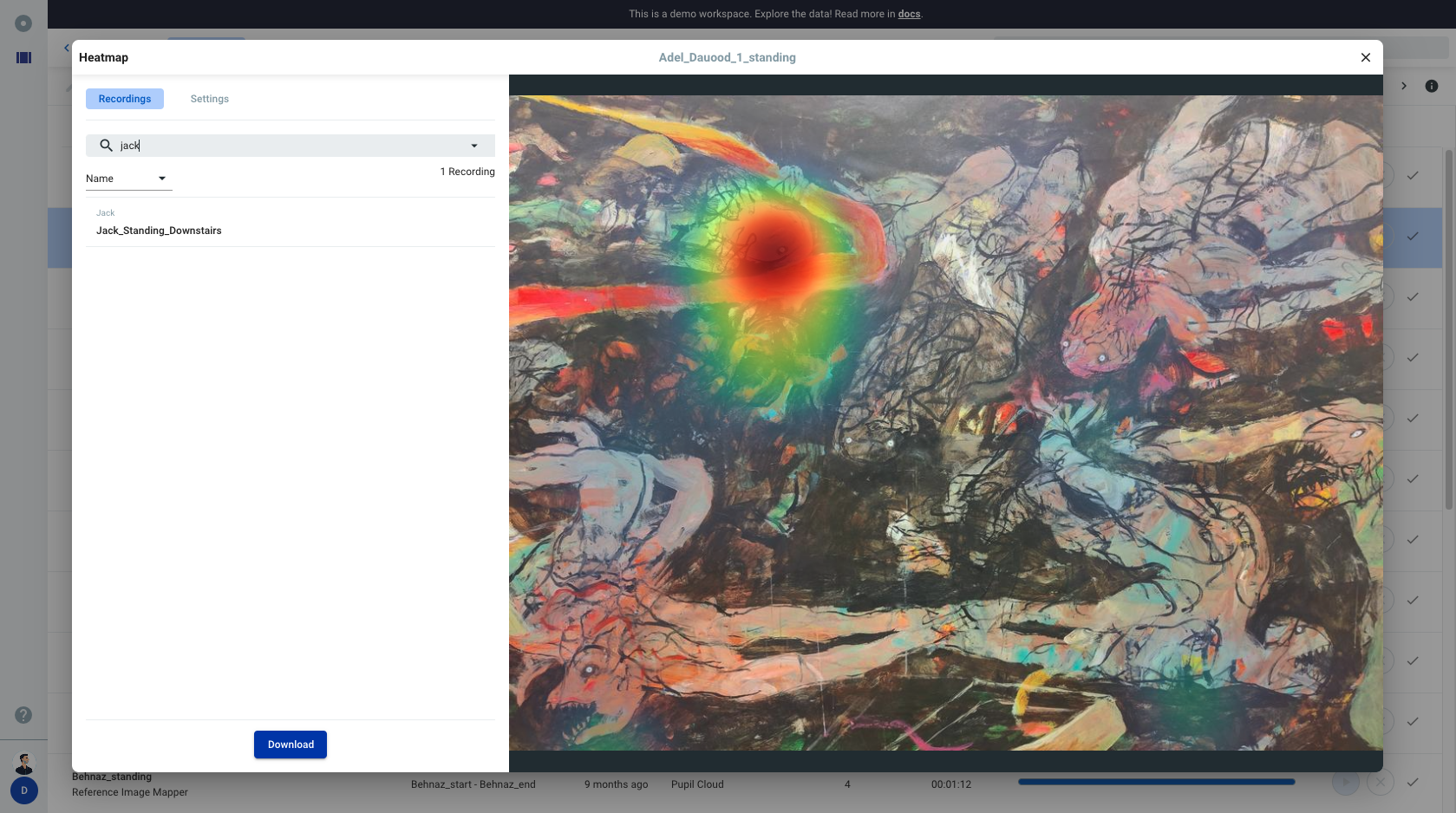Viewport: 1456px width, 813px height.
Task: Click the search field containing 'jack'
Action: (x=291, y=146)
